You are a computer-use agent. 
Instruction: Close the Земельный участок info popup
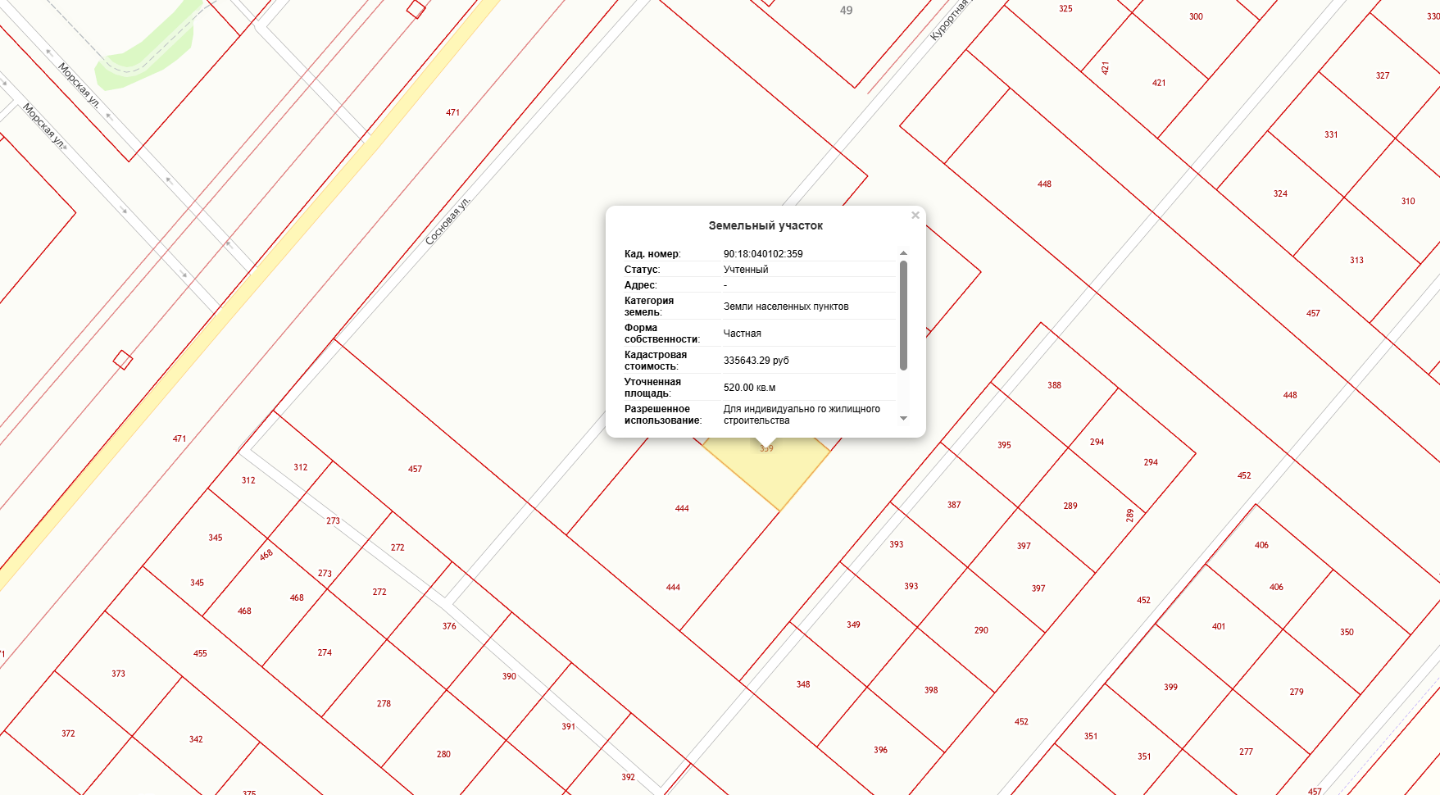[x=914, y=215]
